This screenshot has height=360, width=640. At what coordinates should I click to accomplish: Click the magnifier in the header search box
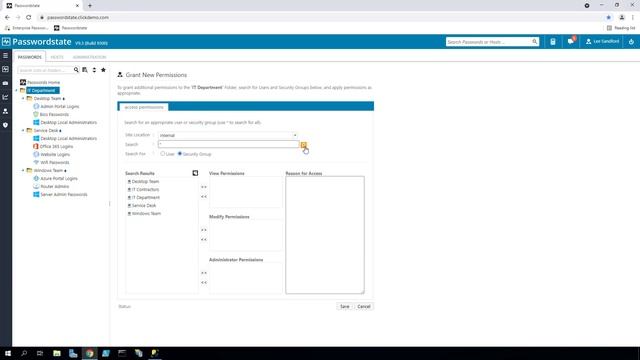534,42
